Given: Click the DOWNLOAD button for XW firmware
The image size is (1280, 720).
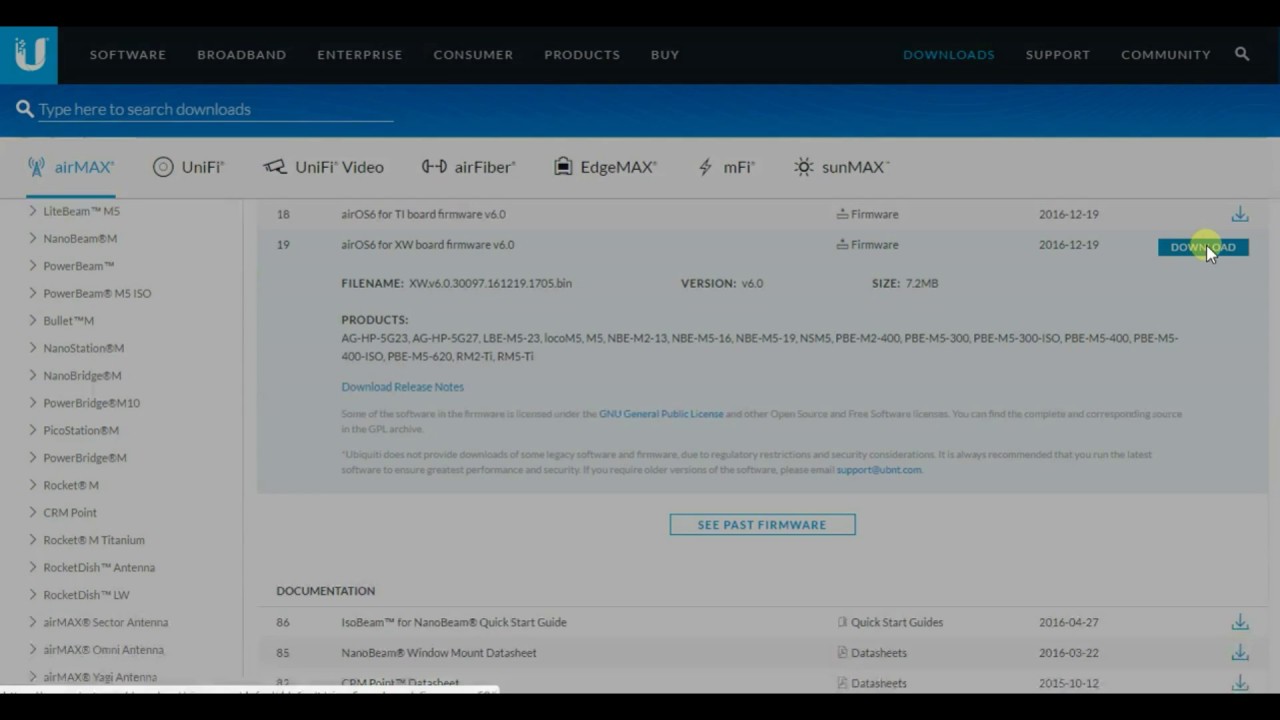Looking at the screenshot, I should (1203, 247).
